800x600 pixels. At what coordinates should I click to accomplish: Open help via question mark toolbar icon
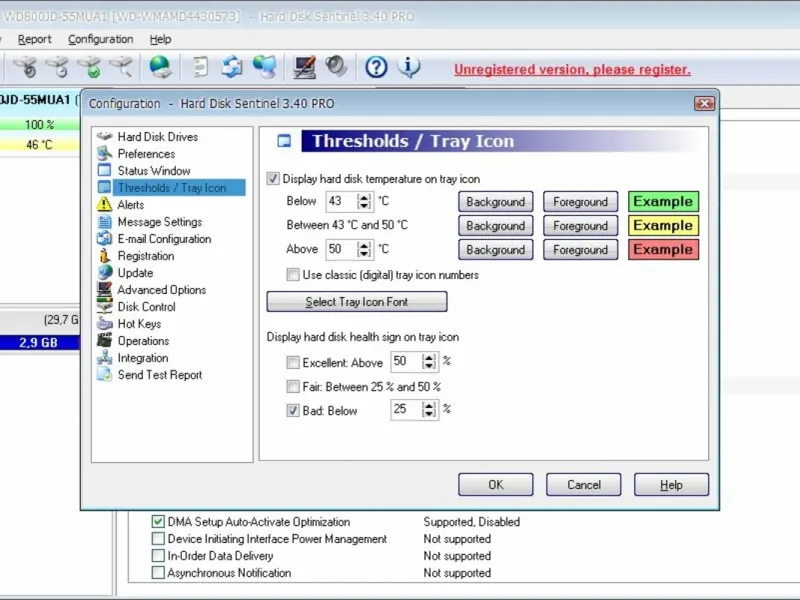pyautogui.click(x=376, y=67)
